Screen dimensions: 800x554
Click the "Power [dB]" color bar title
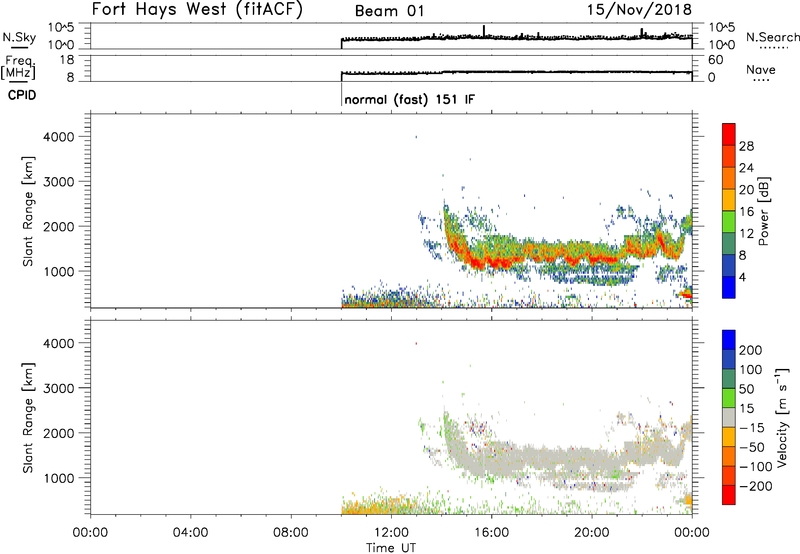[763, 211]
